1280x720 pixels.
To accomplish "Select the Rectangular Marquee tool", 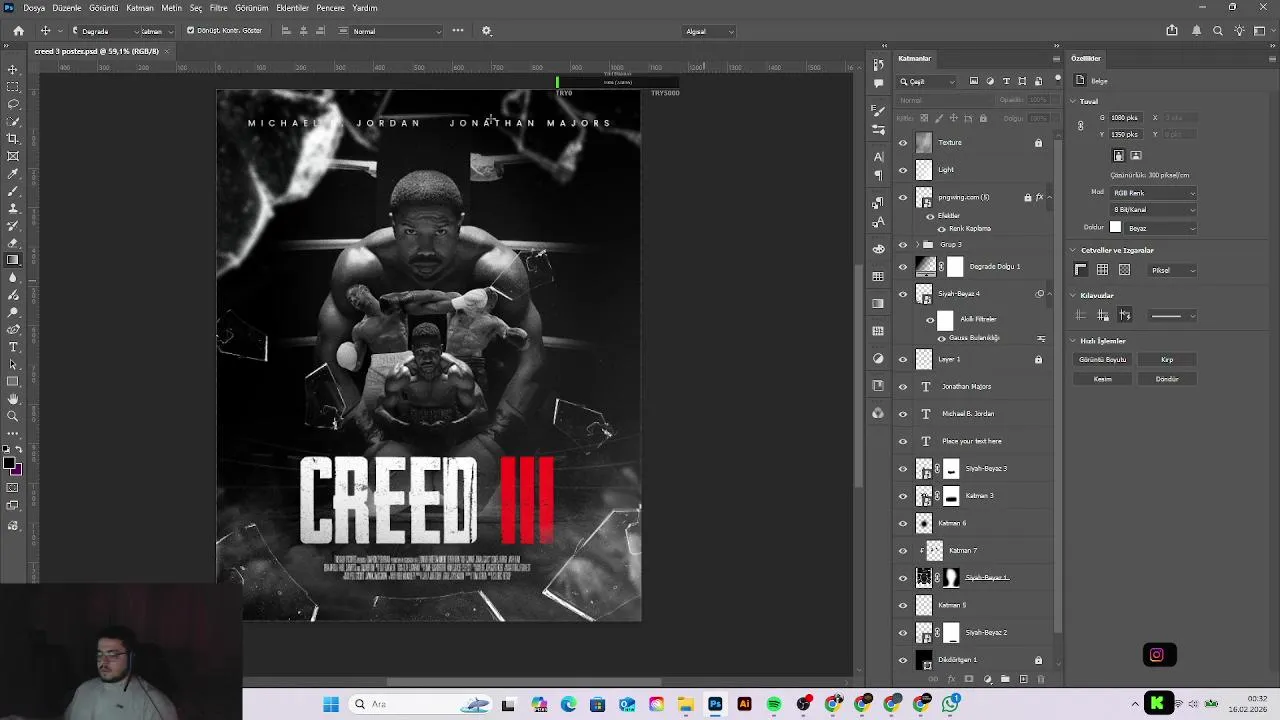I will coord(13,87).
